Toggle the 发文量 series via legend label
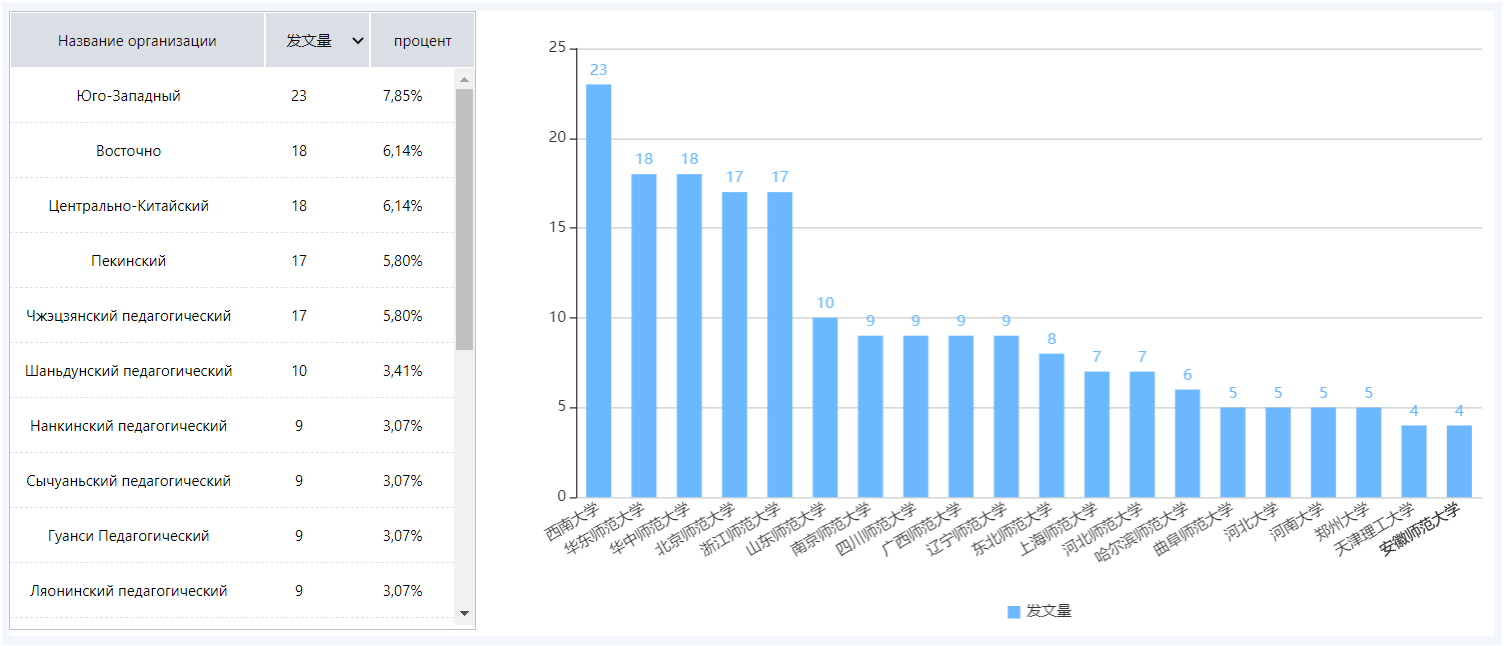The height and width of the screenshot is (646, 1506). point(1048,611)
